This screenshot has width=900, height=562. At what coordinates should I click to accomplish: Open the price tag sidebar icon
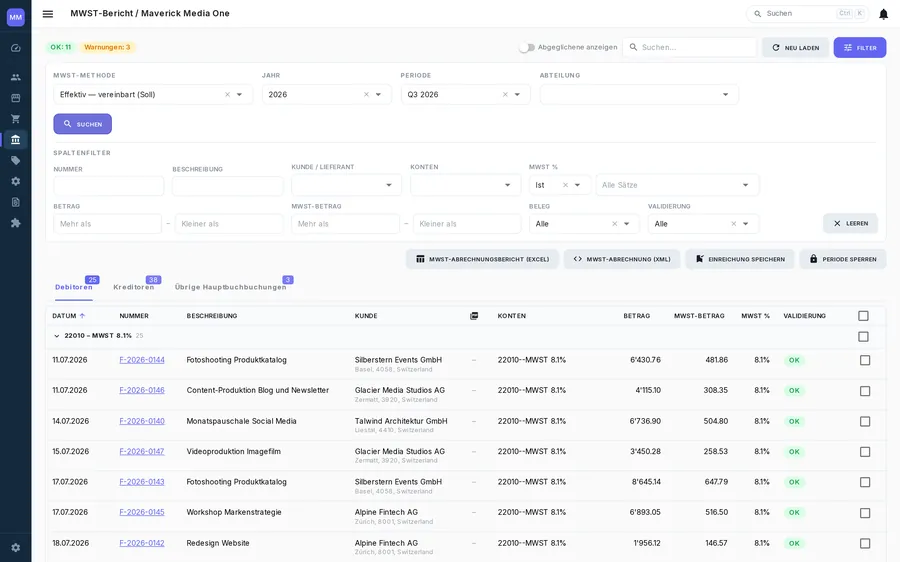[x=15, y=161]
